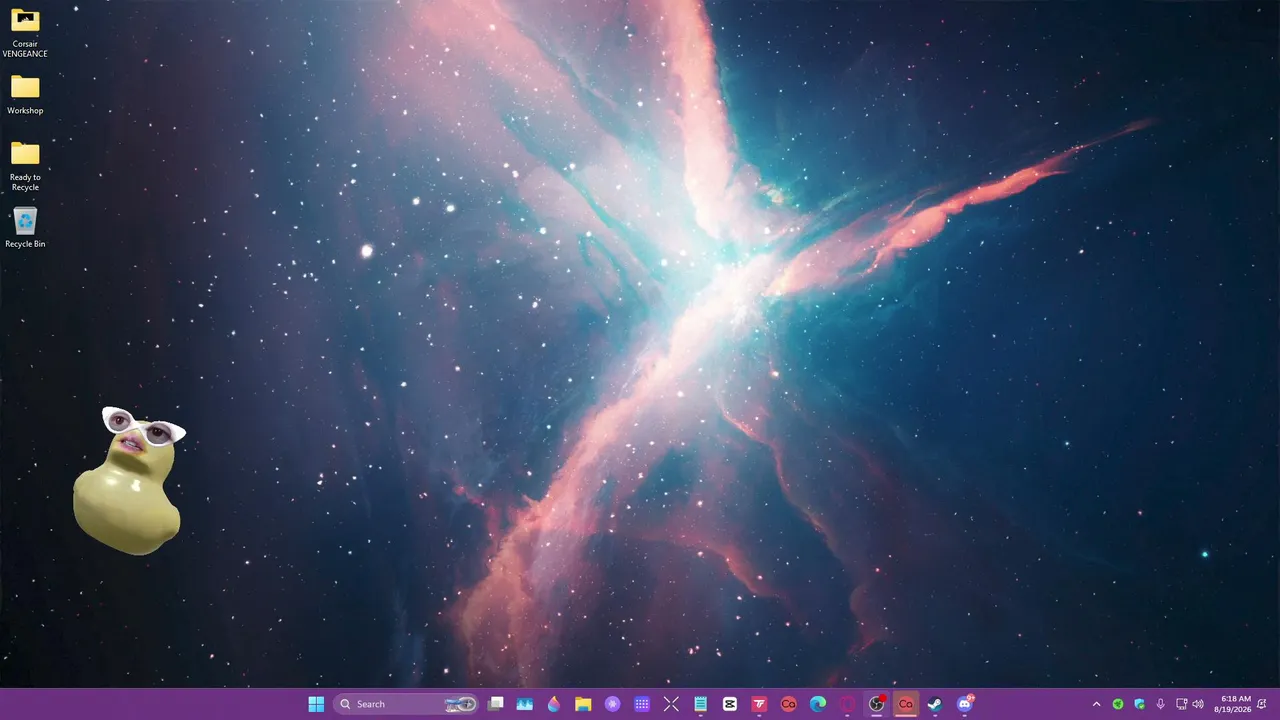Open Discord from the taskbar
Viewport: 1280px width, 720px height.
[x=965, y=704]
